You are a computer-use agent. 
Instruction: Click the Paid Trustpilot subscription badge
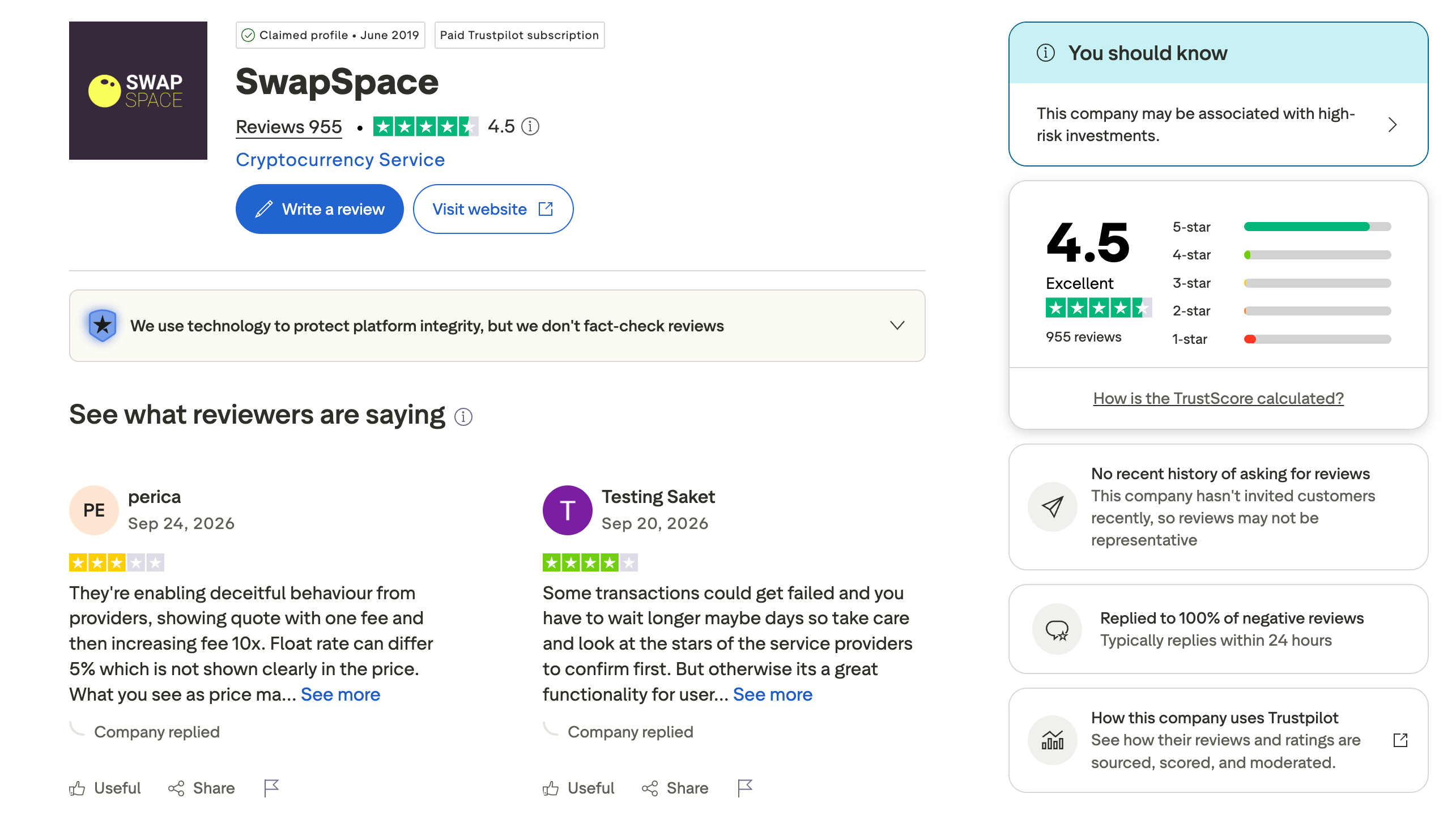519,35
